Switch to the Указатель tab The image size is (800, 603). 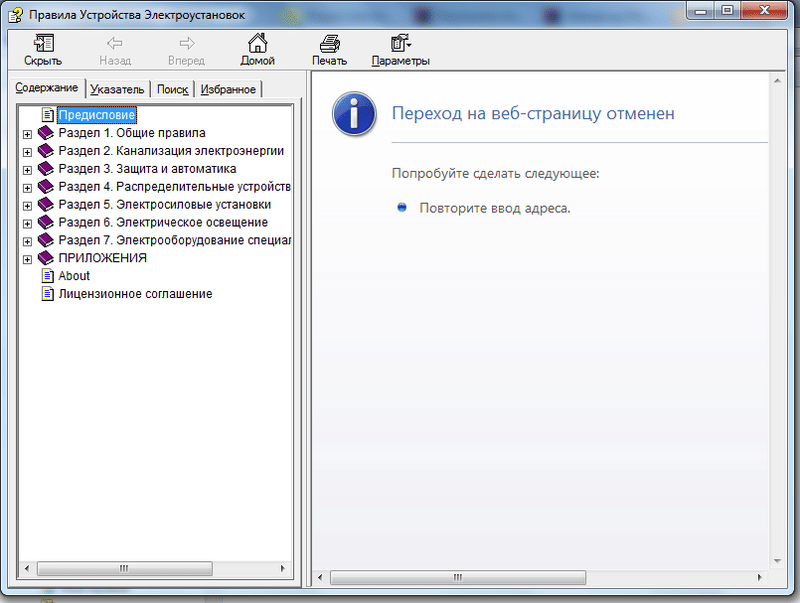click(x=118, y=89)
